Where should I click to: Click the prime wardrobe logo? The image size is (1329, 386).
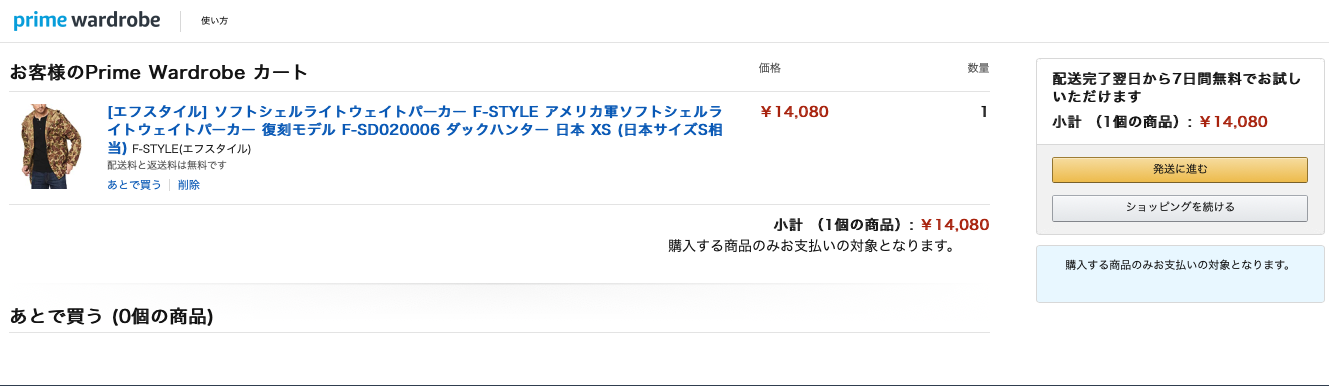[87, 21]
